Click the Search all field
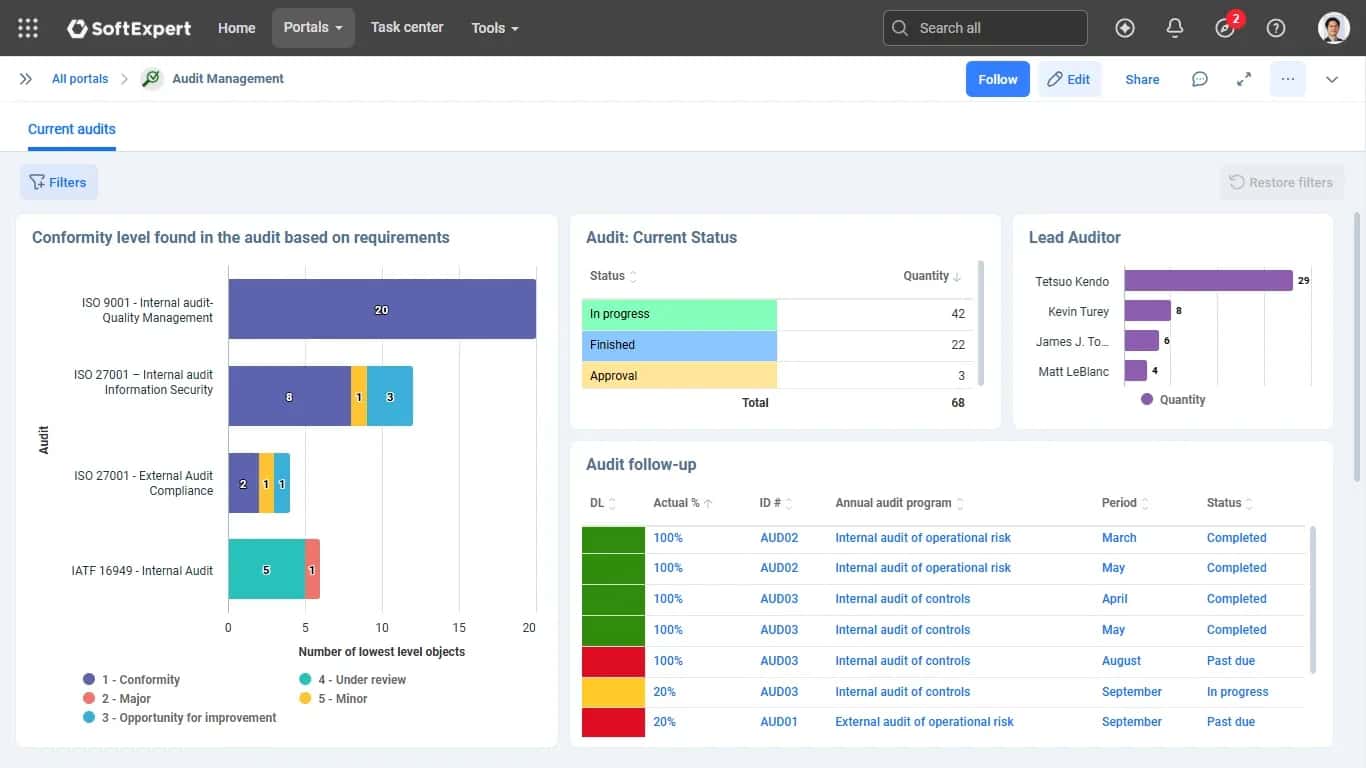This screenshot has width=1366, height=768. click(985, 28)
